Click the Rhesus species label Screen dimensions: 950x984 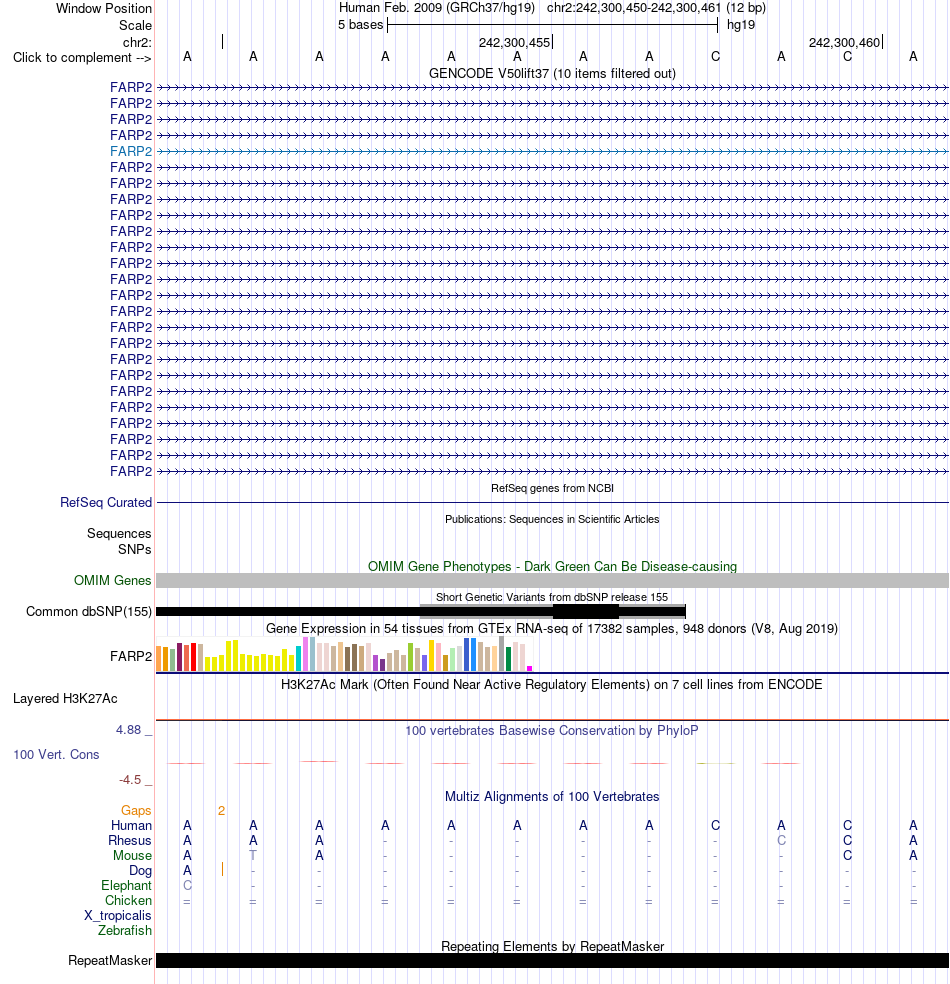point(130,840)
